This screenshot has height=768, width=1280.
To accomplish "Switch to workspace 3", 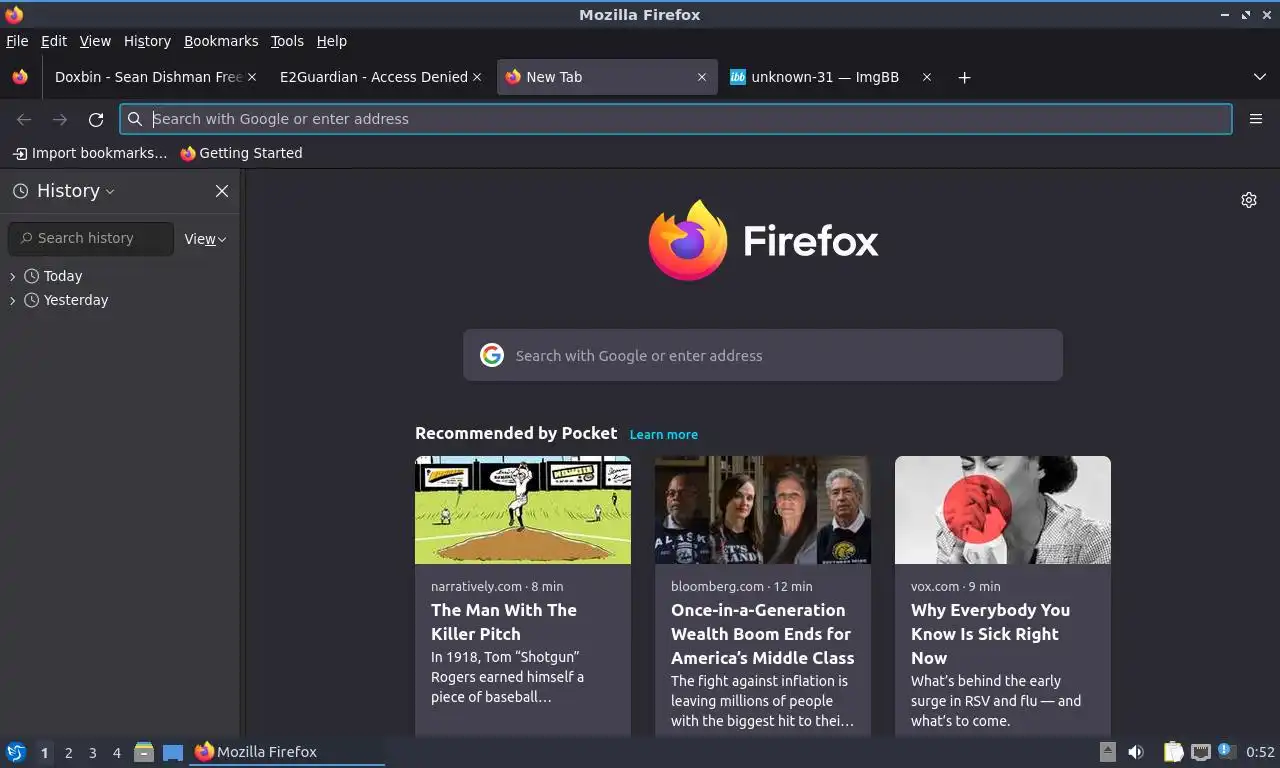I will (x=93, y=753).
